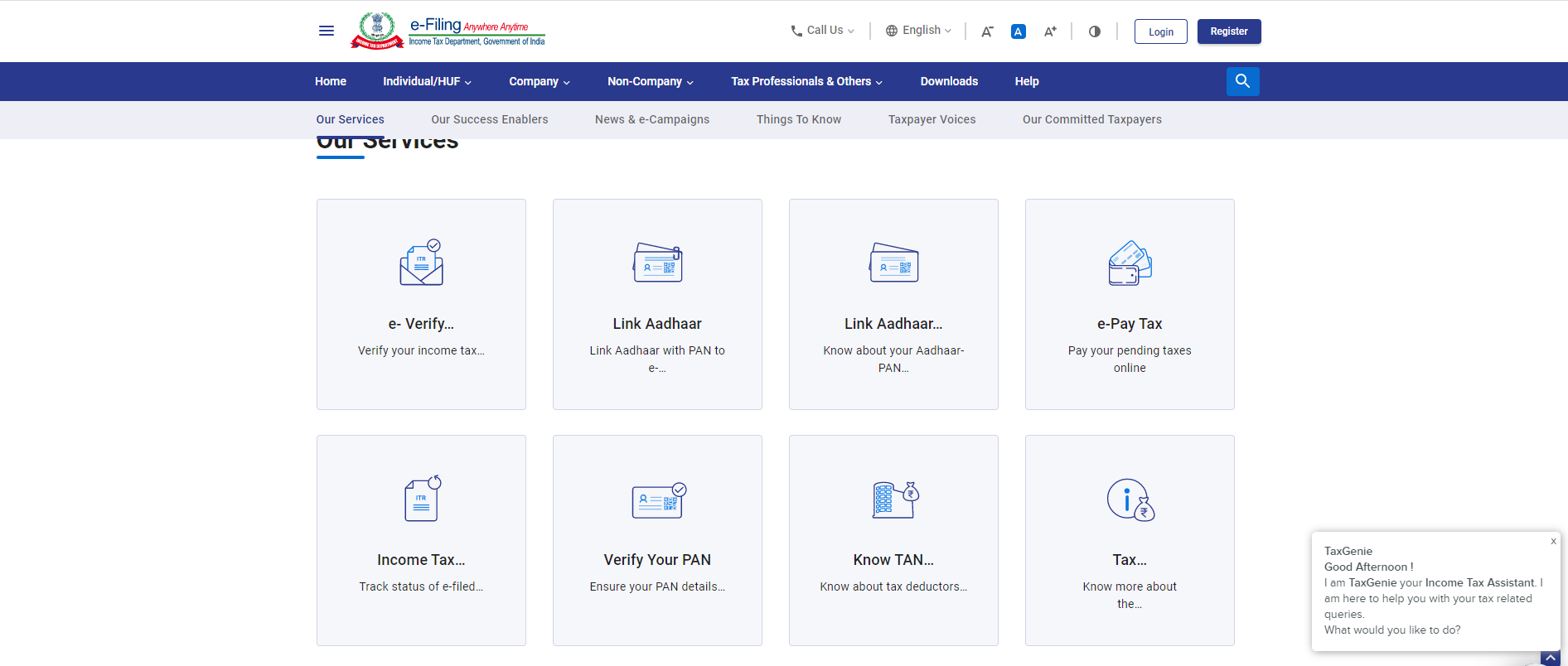This screenshot has height=666, width=1568.
Task: Click the search magnifier icon
Action: (x=1242, y=81)
